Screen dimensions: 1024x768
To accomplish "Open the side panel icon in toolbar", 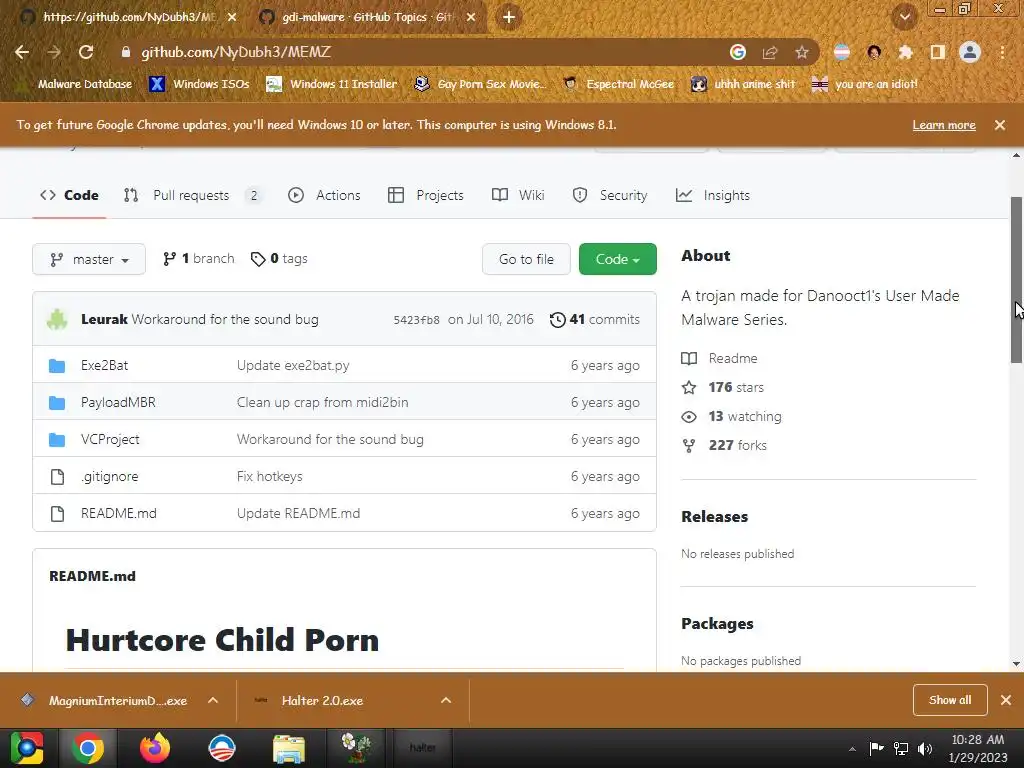I will coord(938,52).
